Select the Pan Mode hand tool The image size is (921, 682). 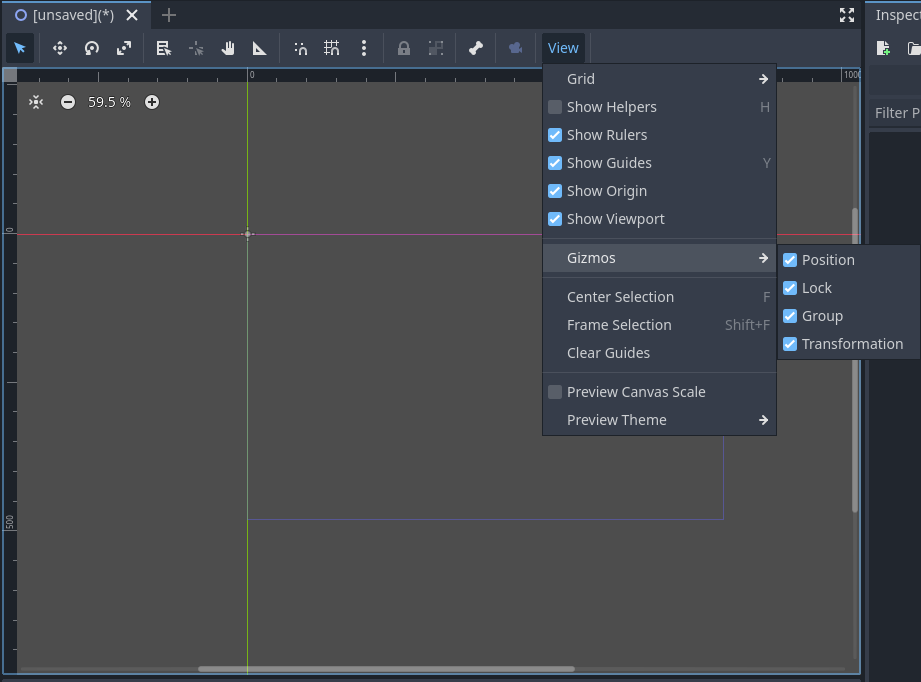tap(227, 47)
